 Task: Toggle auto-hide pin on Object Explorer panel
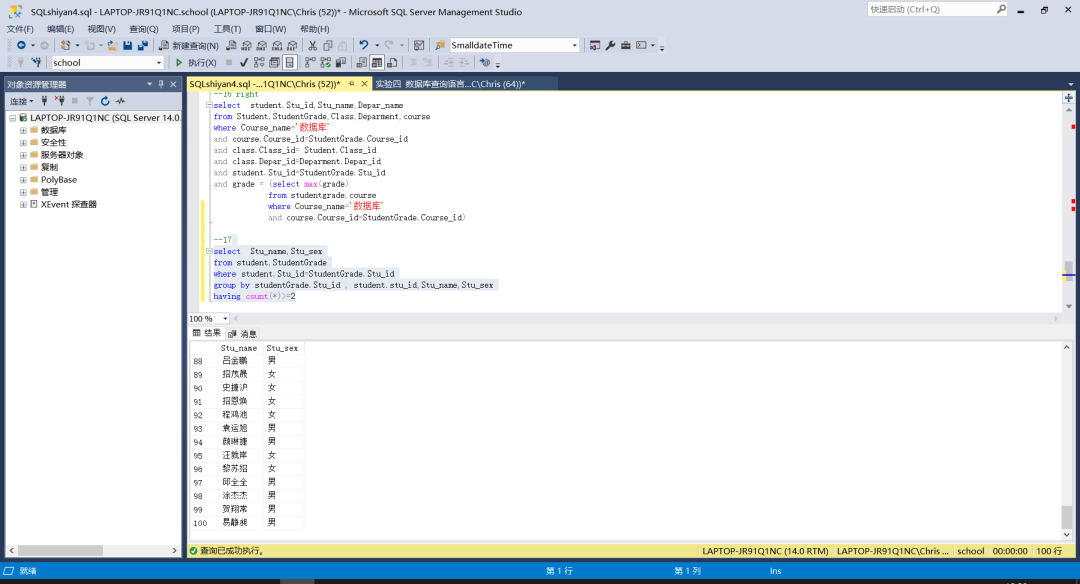[x=160, y=85]
